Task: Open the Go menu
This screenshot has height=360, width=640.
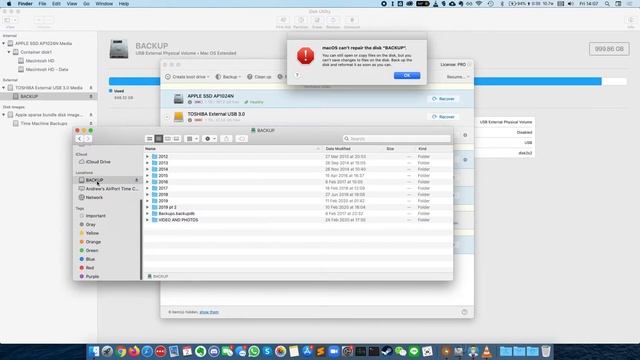Action: tap(86, 4)
